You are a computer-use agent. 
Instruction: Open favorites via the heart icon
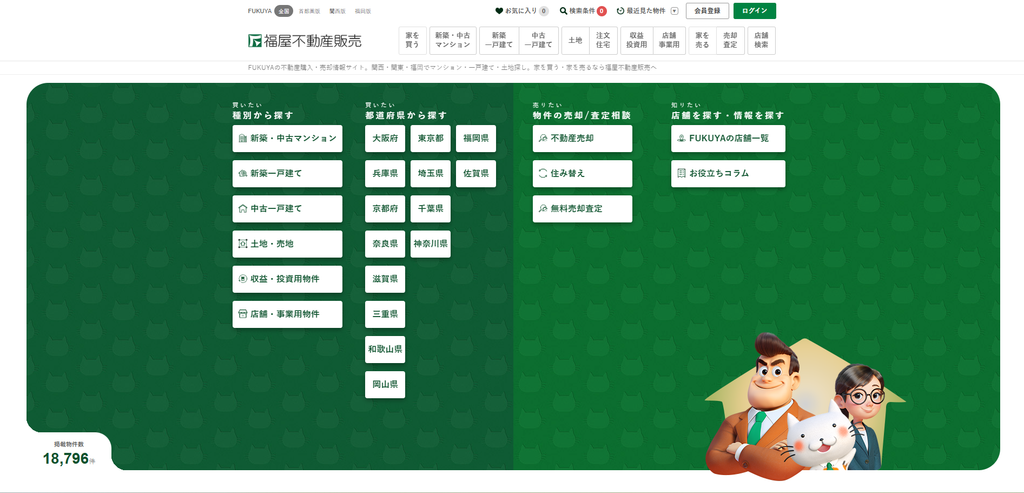click(x=499, y=11)
